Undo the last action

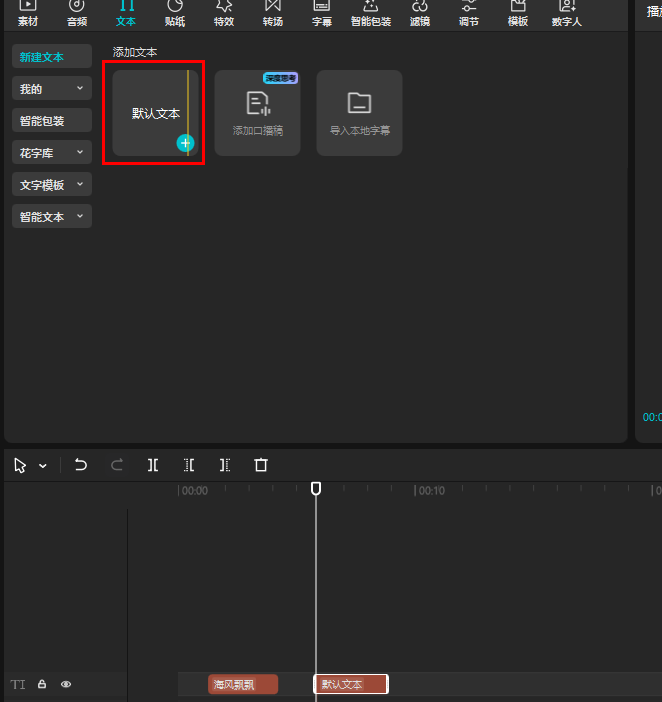pyautogui.click(x=81, y=465)
